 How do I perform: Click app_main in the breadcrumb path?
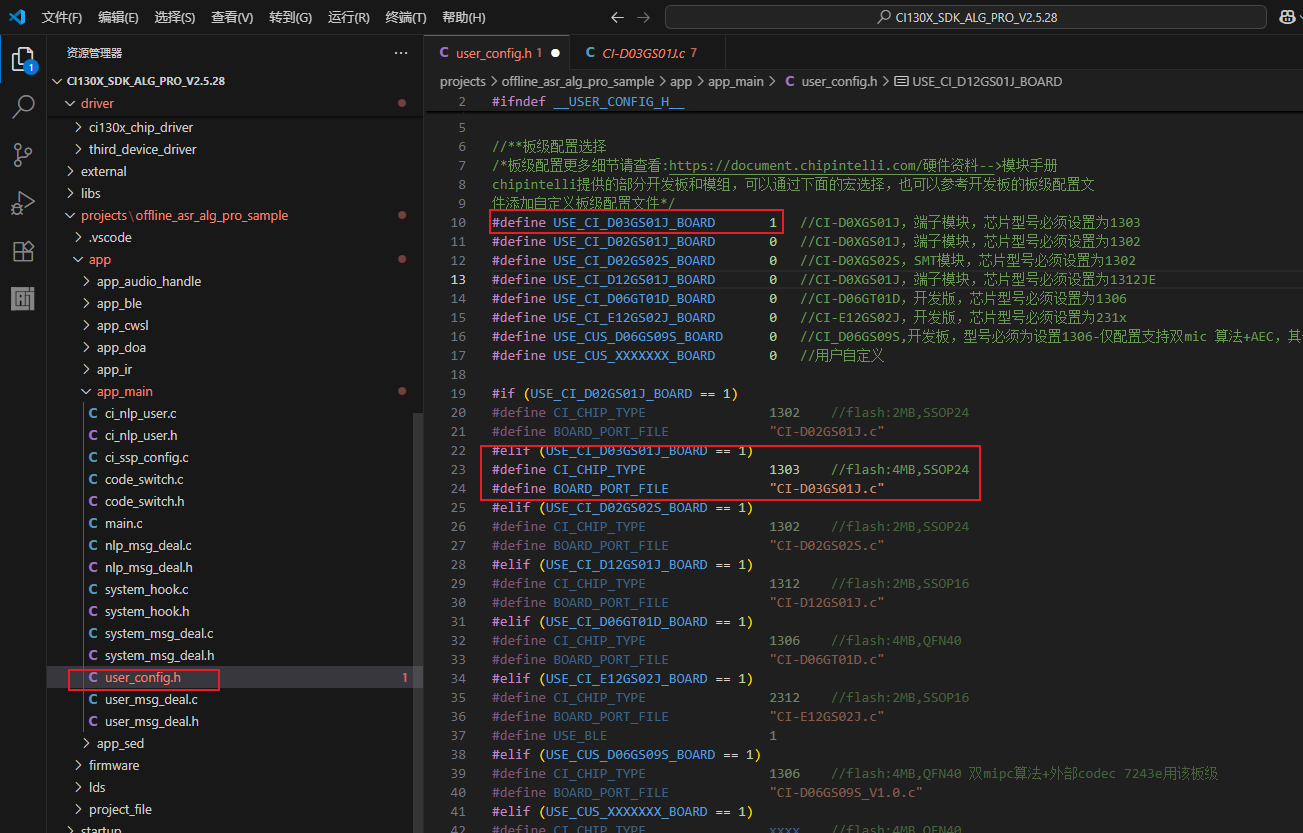tap(735, 81)
